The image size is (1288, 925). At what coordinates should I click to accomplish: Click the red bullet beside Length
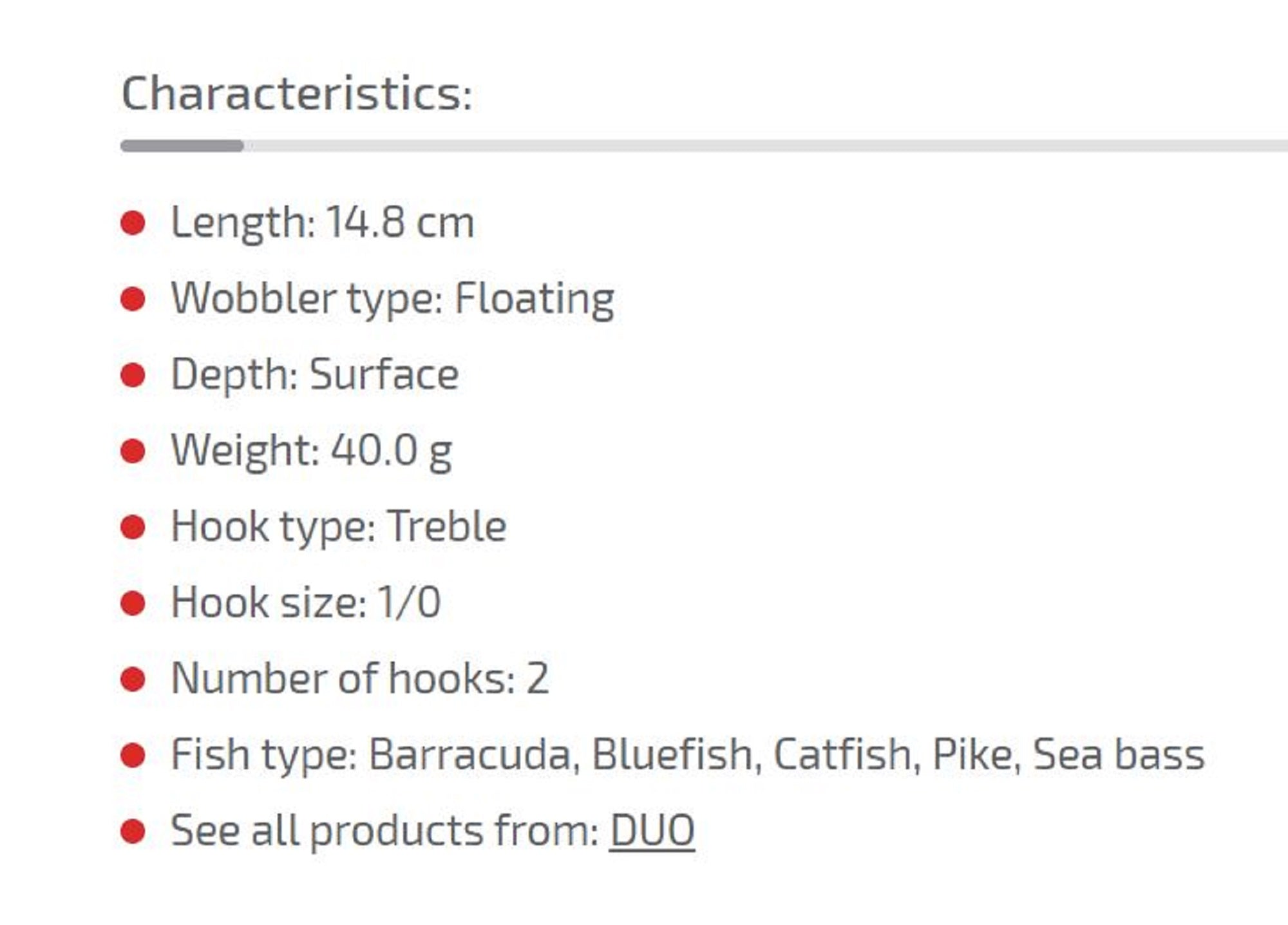point(133,224)
